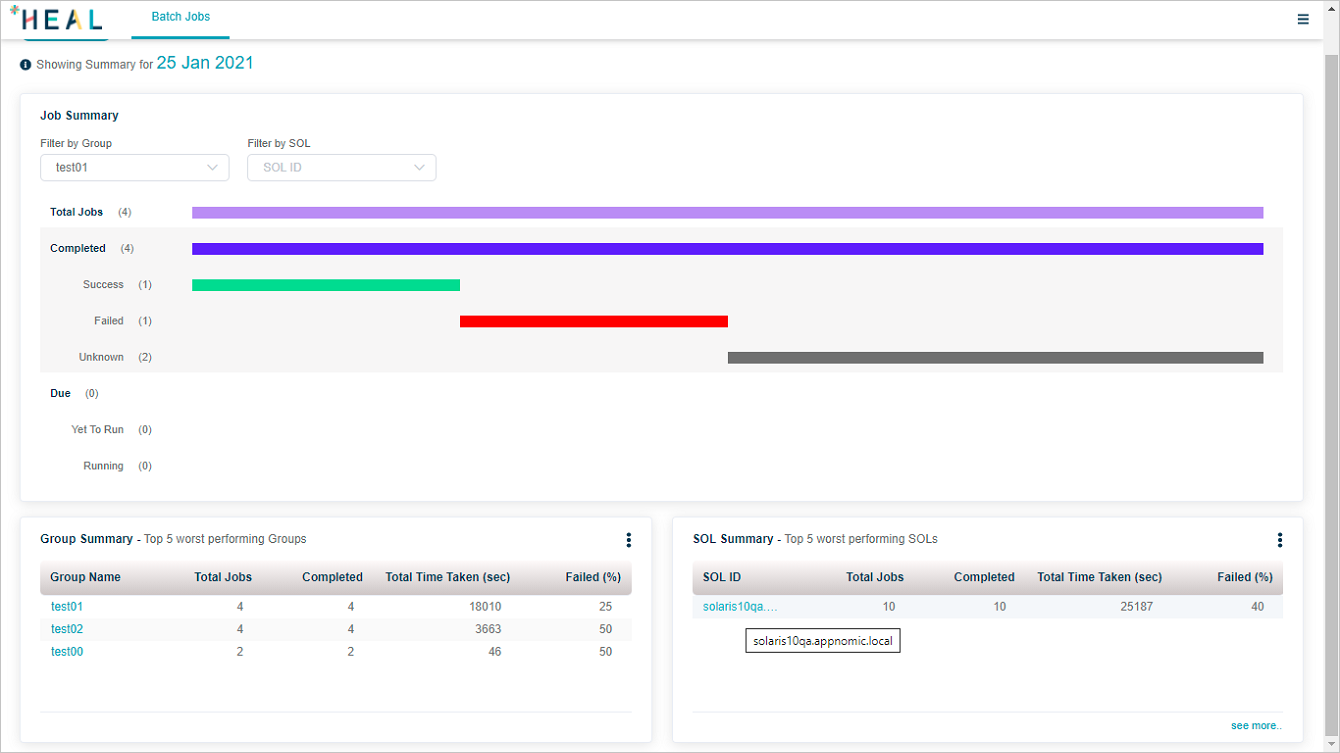Click the 25 Jan 2021 date

pos(205,63)
